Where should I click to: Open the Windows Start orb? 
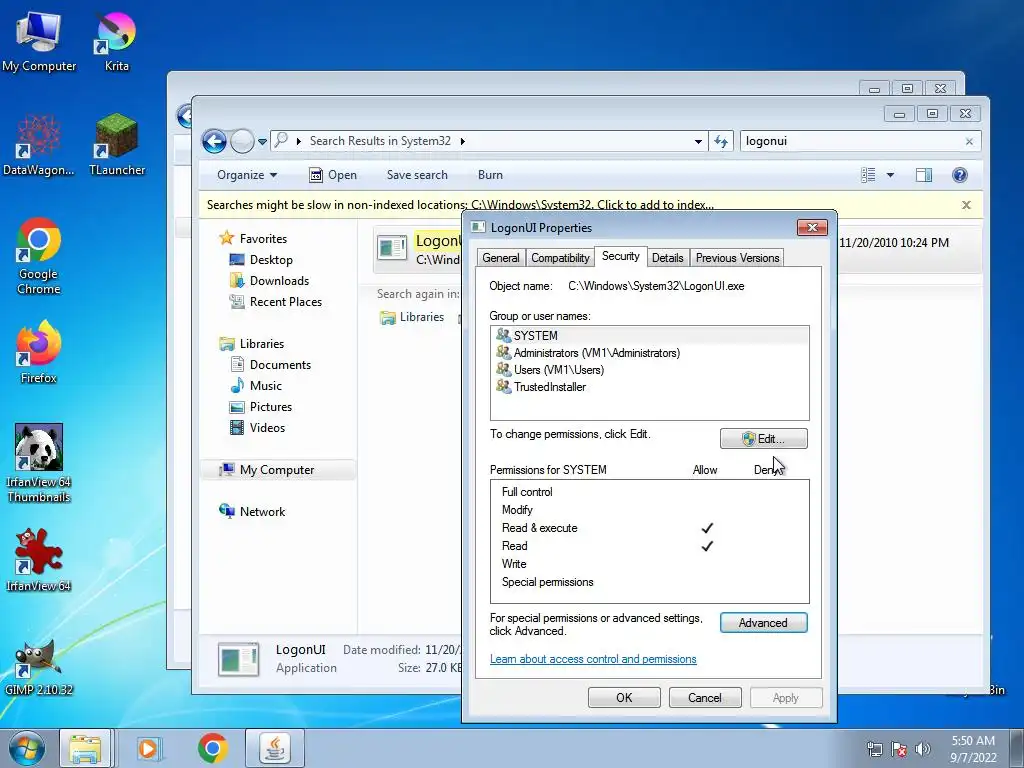[27, 748]
